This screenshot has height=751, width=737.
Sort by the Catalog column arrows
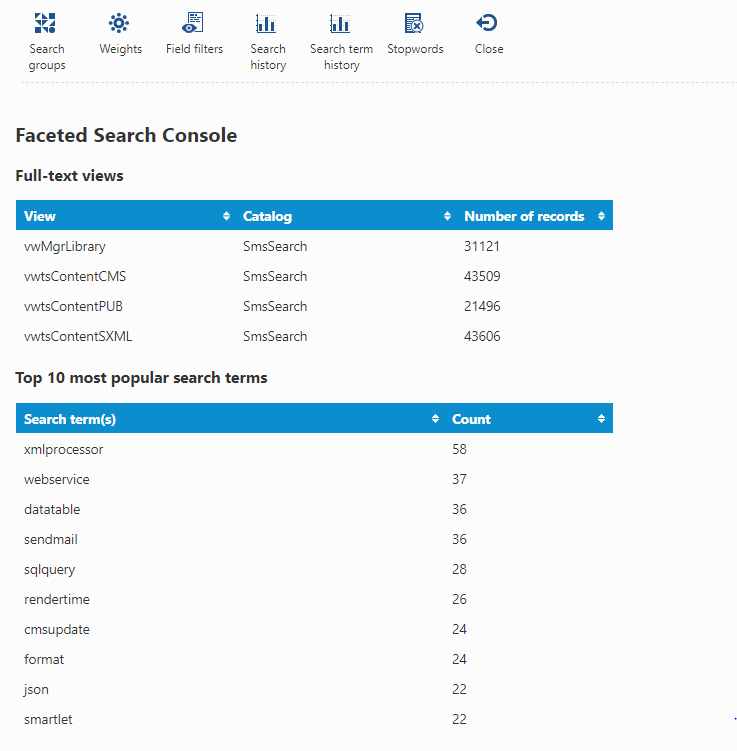pos(447,216)
